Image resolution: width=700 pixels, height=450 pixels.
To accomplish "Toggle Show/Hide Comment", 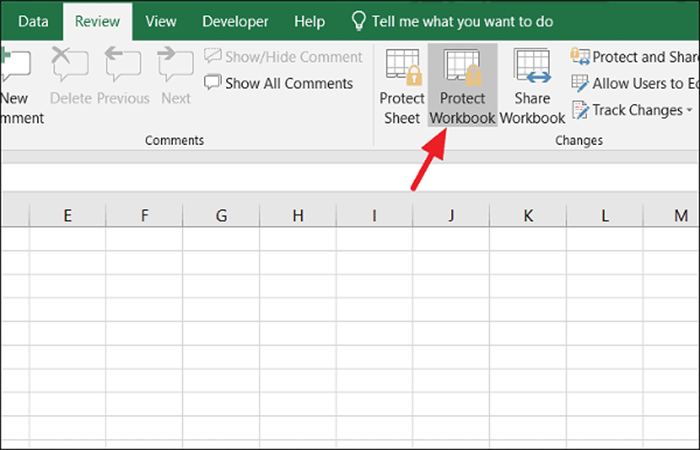I will [x=283, y=57].
